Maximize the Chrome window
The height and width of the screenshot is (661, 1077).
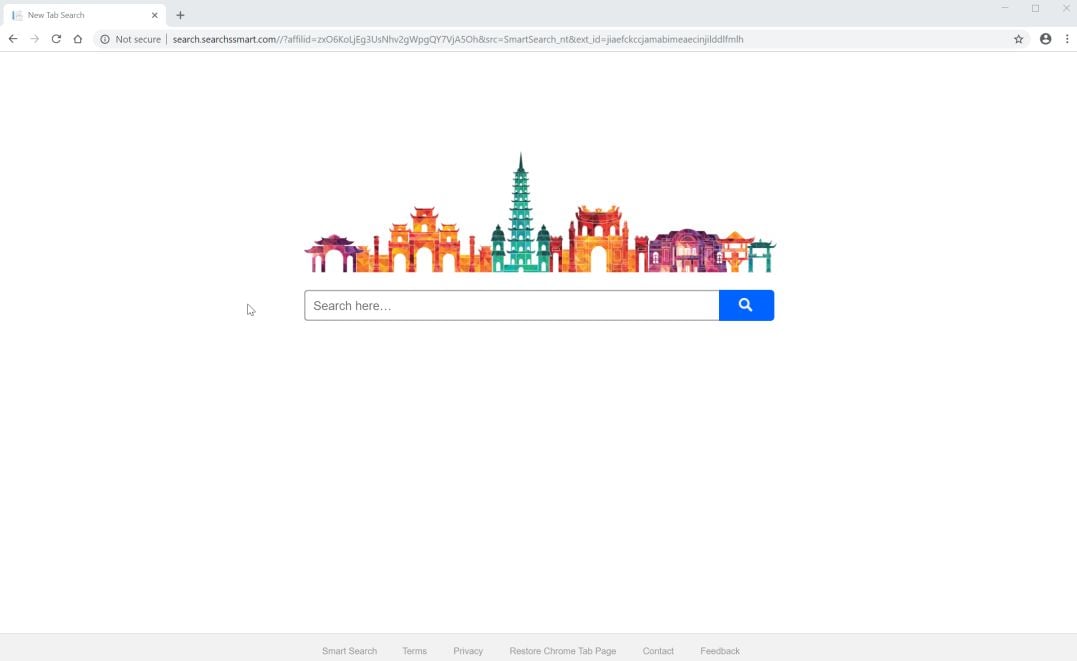(x=1035, y=8)
